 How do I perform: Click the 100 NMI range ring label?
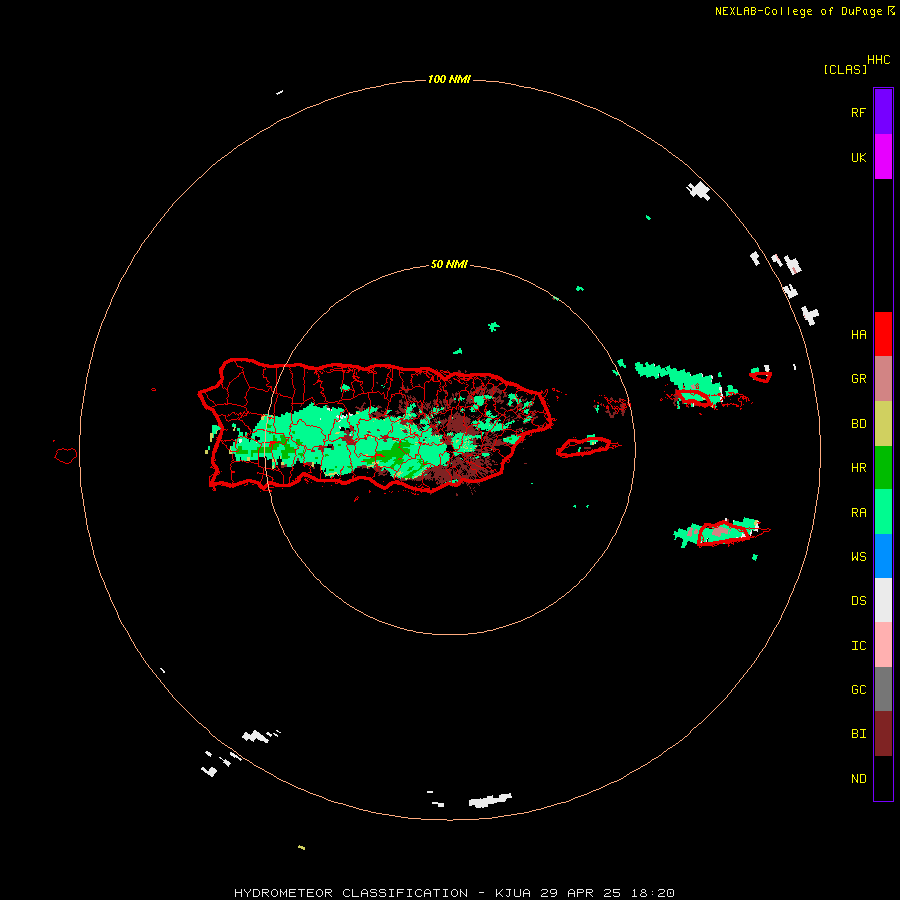pos(449,79)
